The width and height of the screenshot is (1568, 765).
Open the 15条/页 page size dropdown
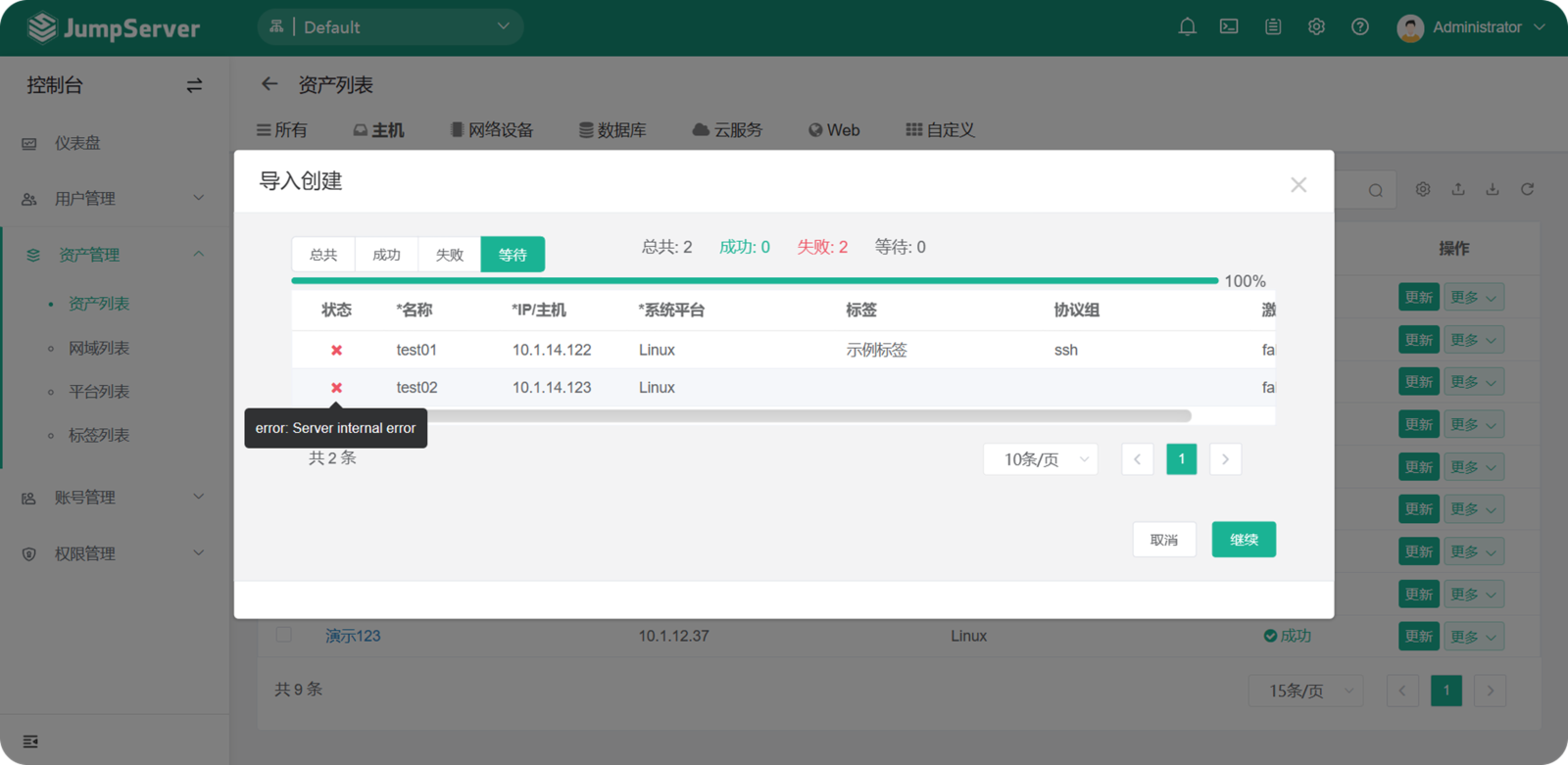pyautogui.click(x=1306, y=691)
